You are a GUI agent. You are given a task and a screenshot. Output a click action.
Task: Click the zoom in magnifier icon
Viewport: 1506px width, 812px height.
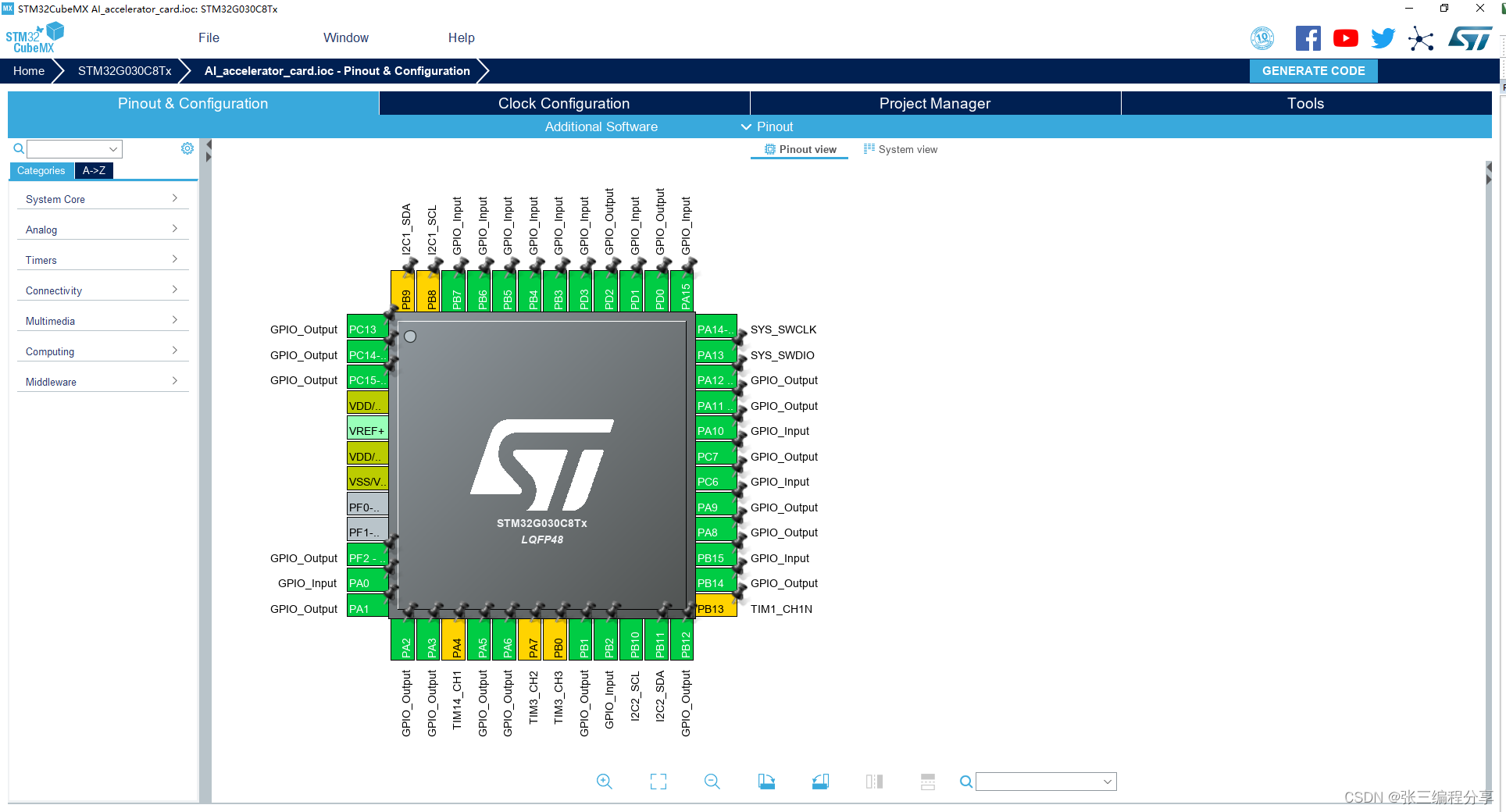point(604,782)
